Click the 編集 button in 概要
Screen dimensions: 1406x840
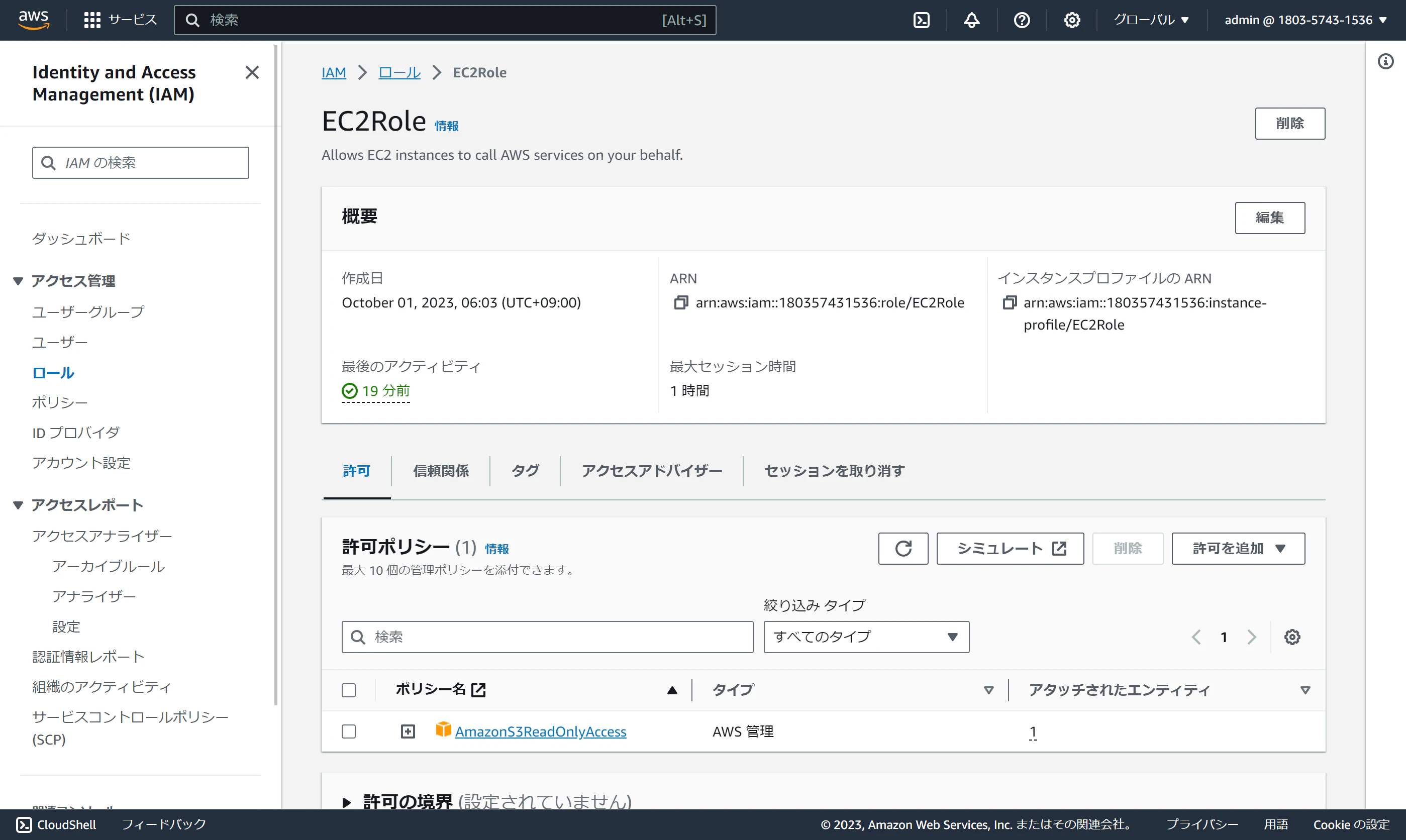point(1270,218)
